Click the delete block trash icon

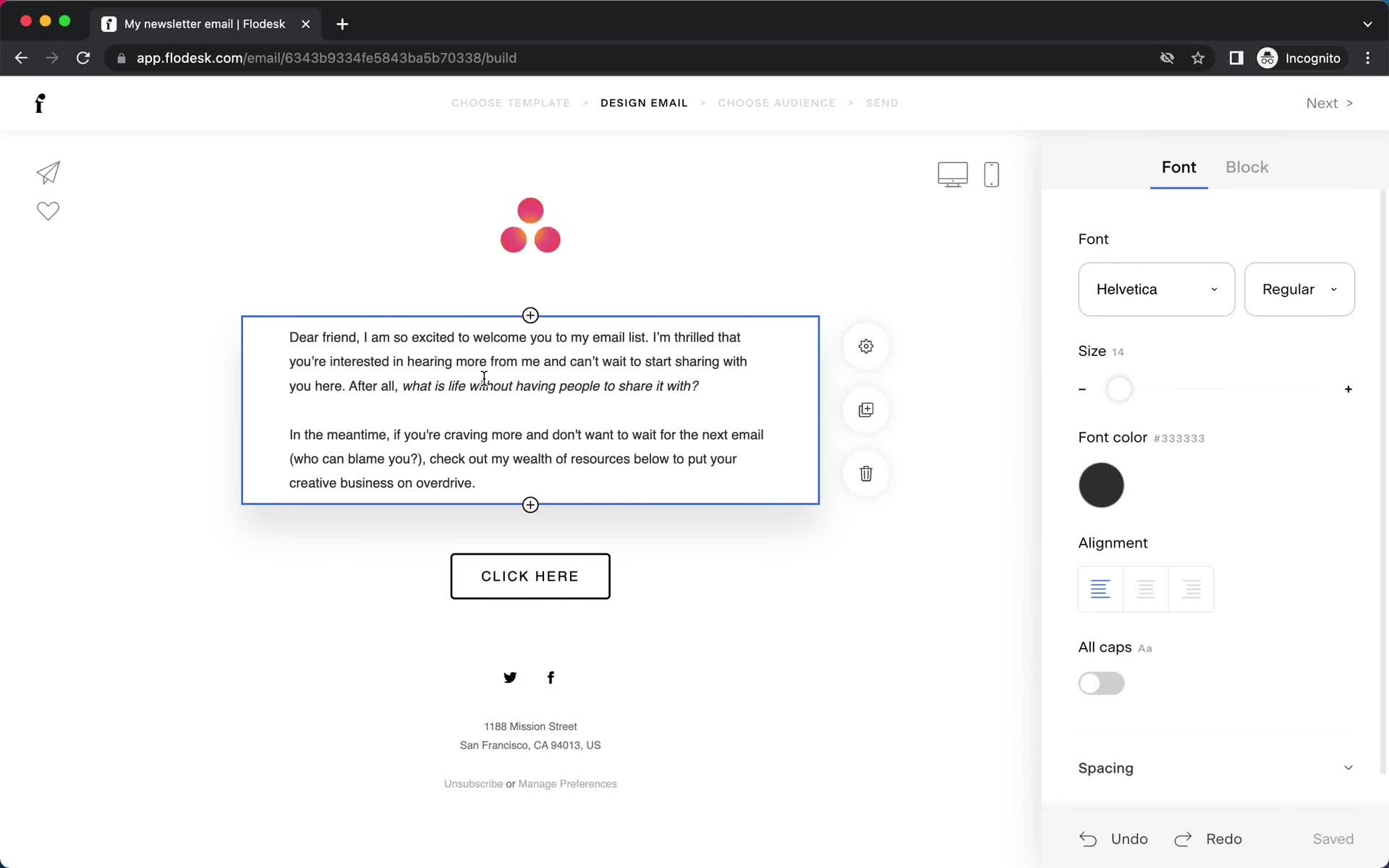865,473
